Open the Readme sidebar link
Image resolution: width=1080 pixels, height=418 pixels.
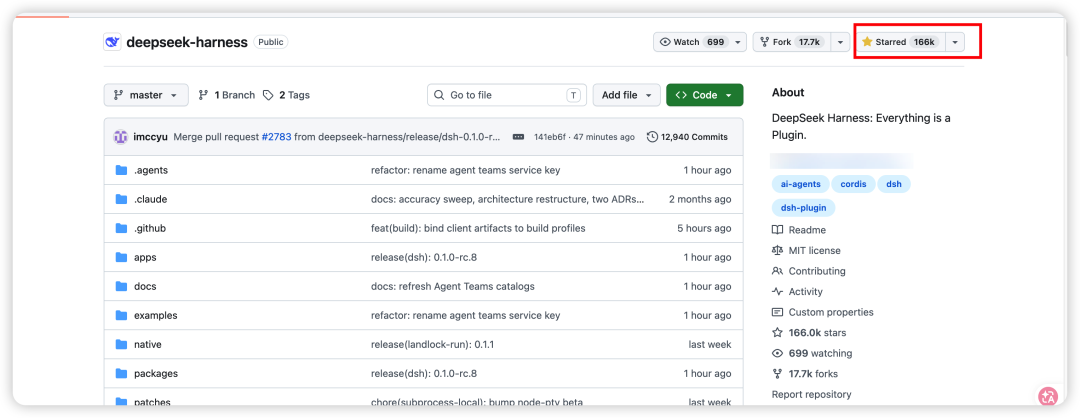799,230
